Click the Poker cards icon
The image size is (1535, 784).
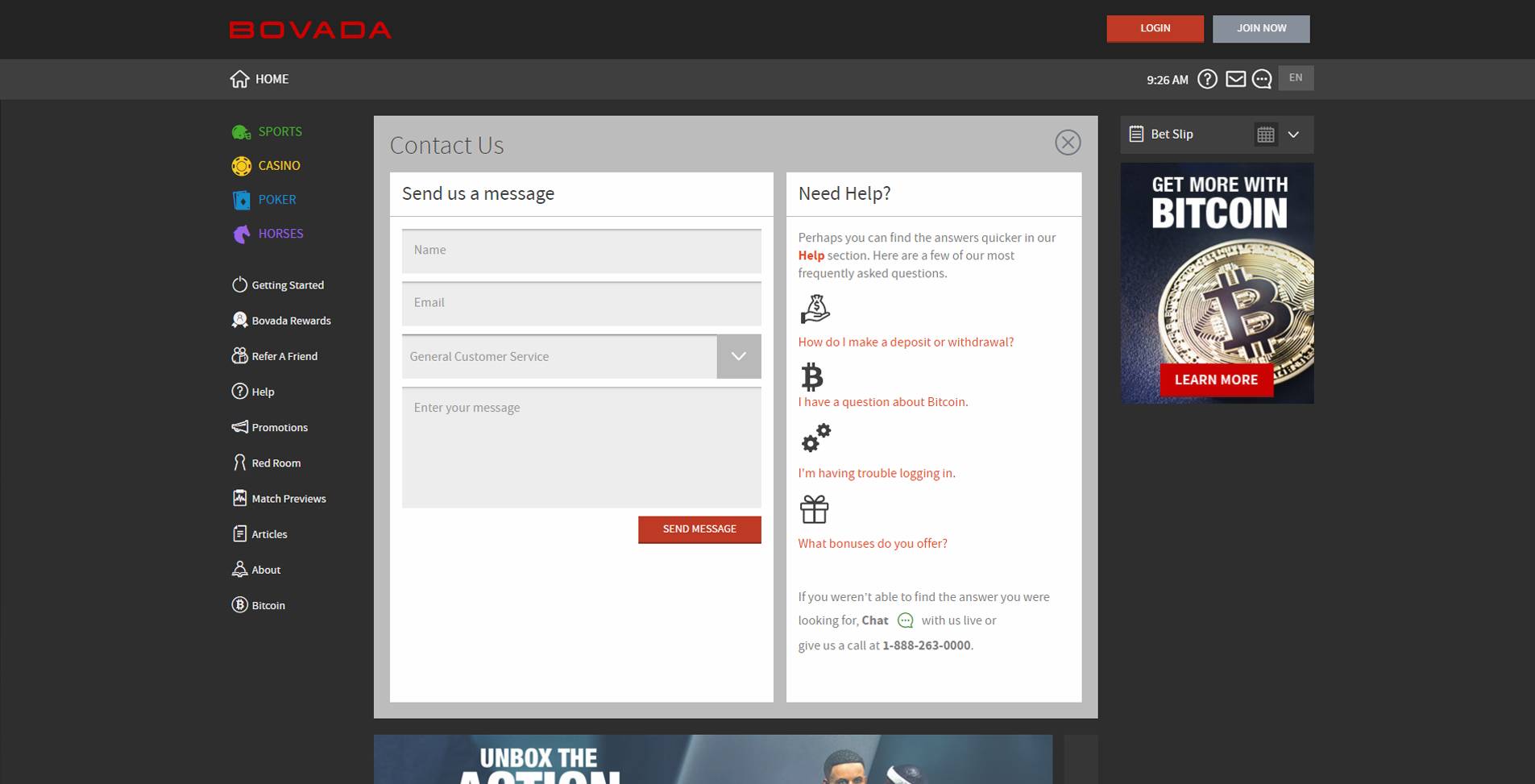pyautogui.click(x=241, y=200)
